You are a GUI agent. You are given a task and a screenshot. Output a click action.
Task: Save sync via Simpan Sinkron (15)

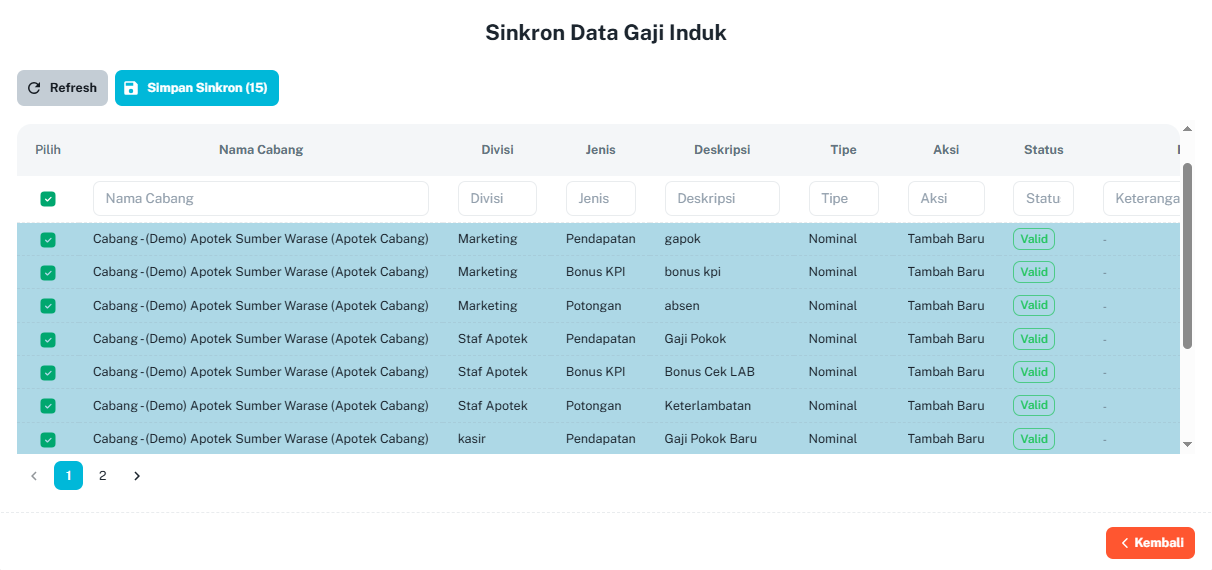coord(197,88)
